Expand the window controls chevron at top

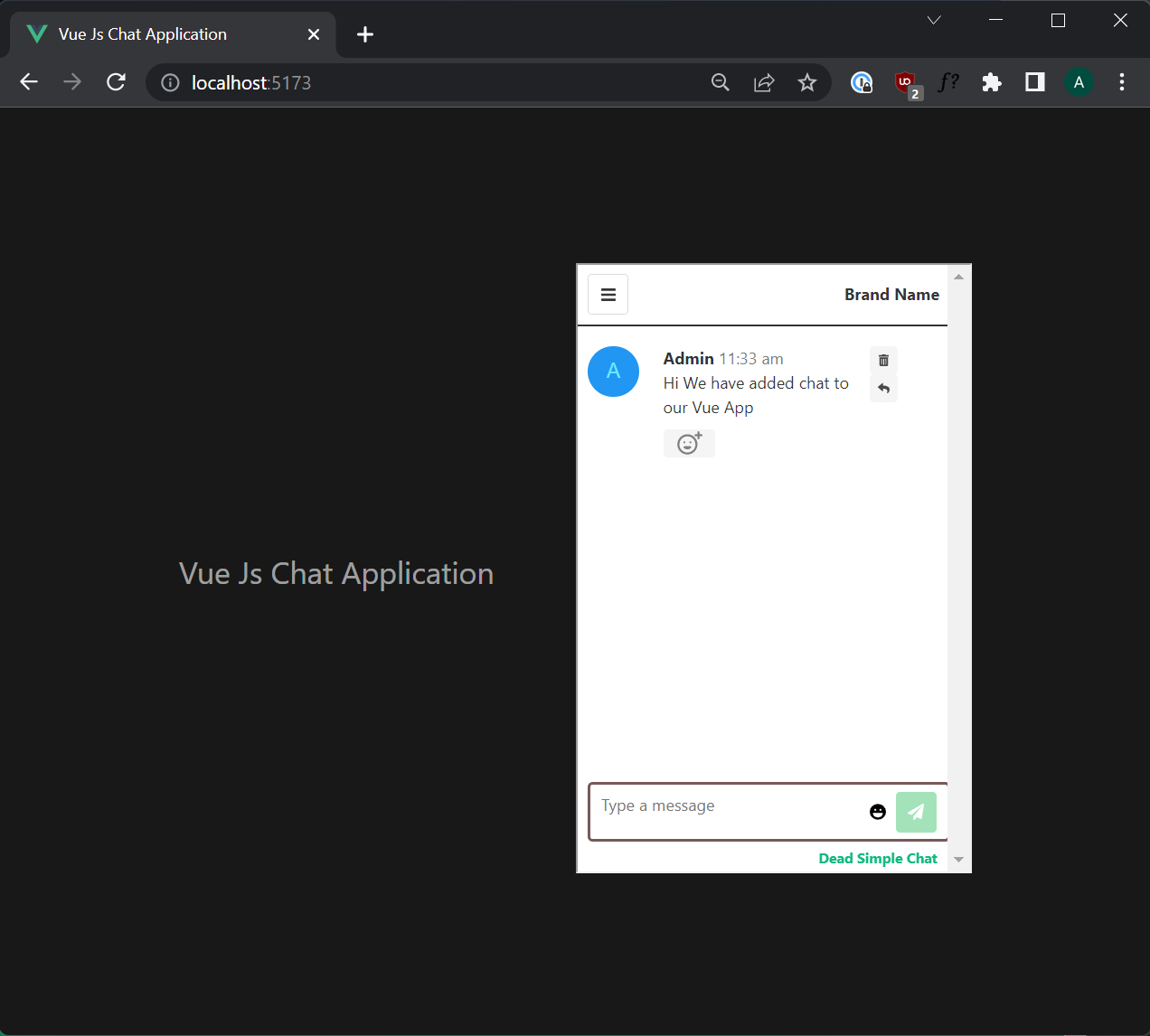pyautogui.click(x=933, y=19)
